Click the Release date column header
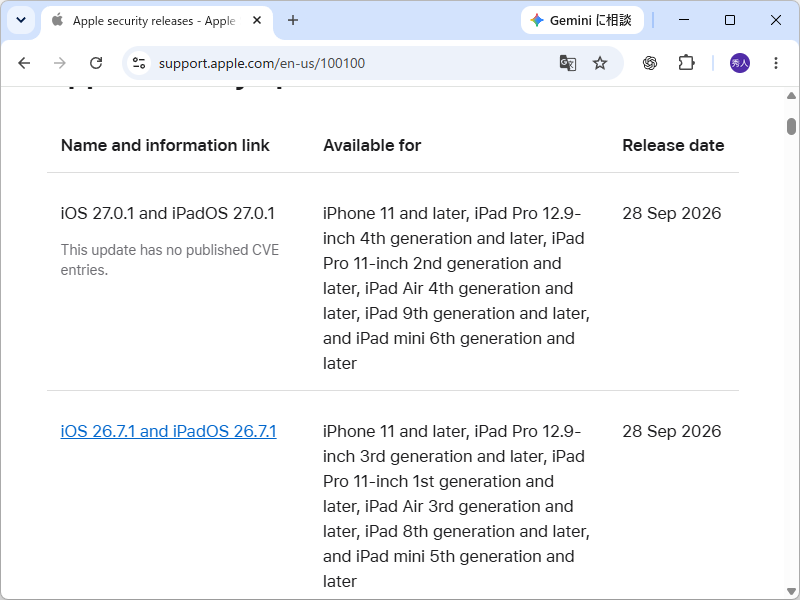Image resolution: width=800 pixels, height=600 pixels. pyautogui.click(x=673, y=145)
